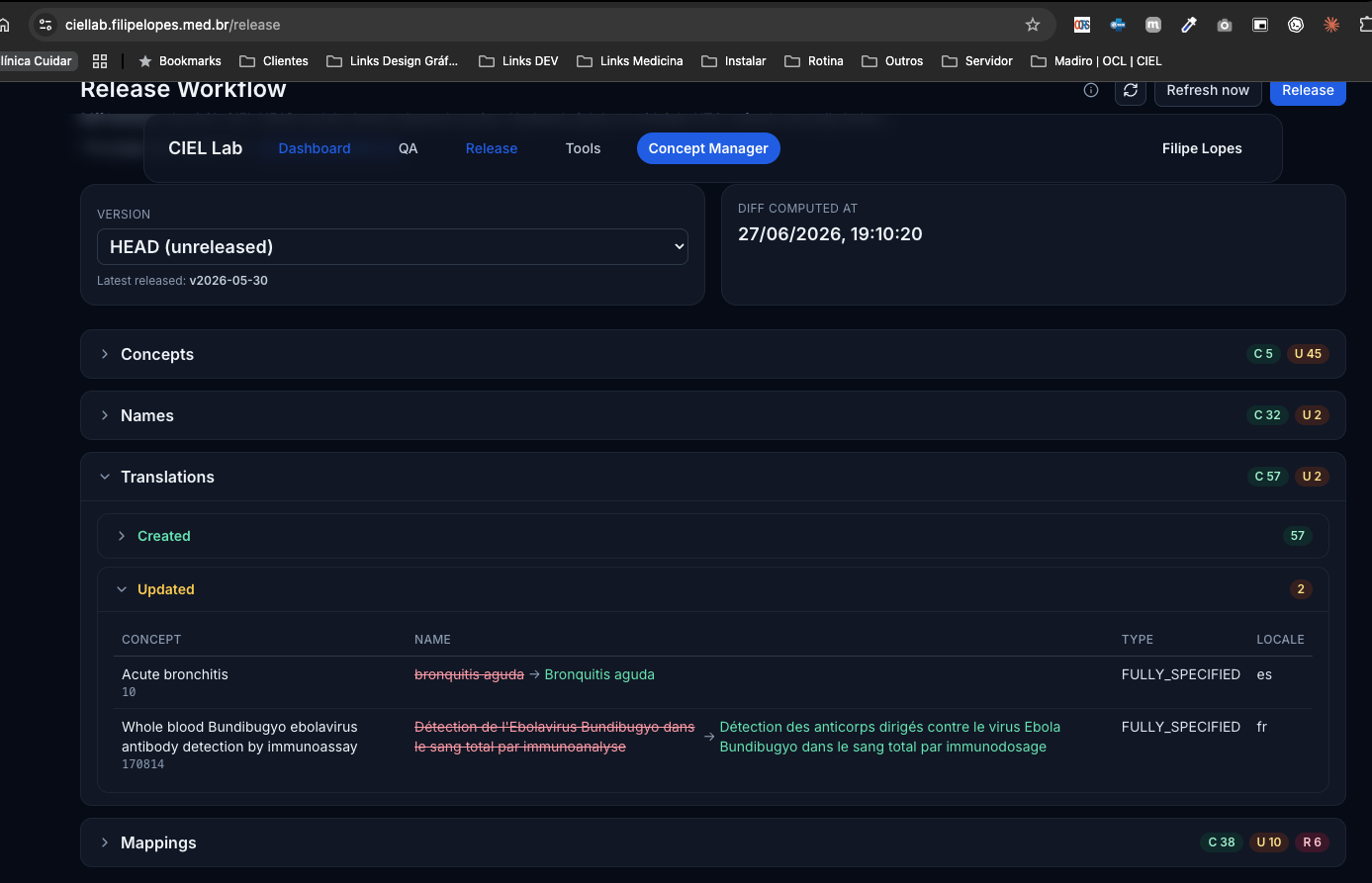Open the Concept Manager tab
The height and width of the screenshot is (883, 1372).
[708, 148]
